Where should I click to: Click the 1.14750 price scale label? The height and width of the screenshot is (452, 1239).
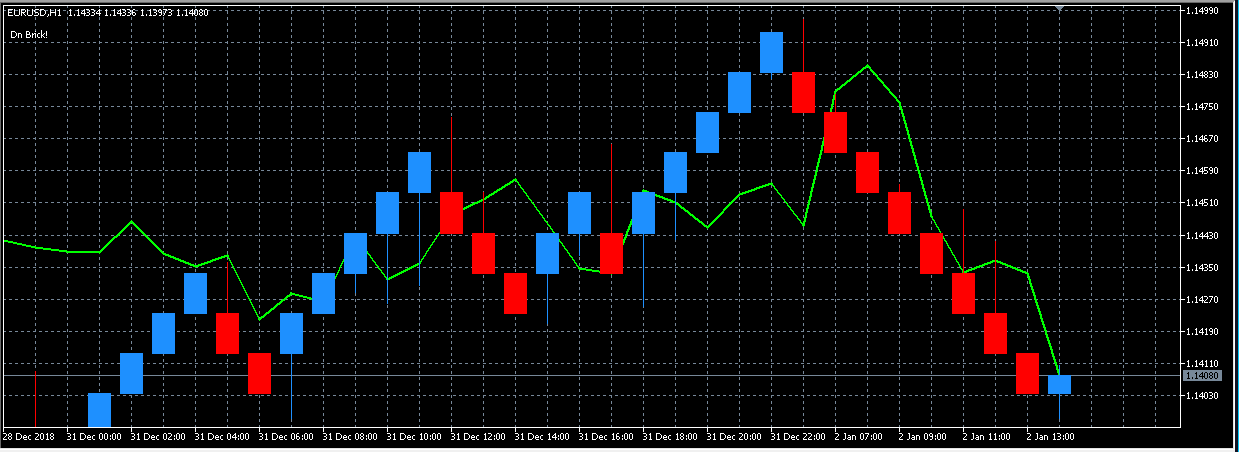(1201, 107)
